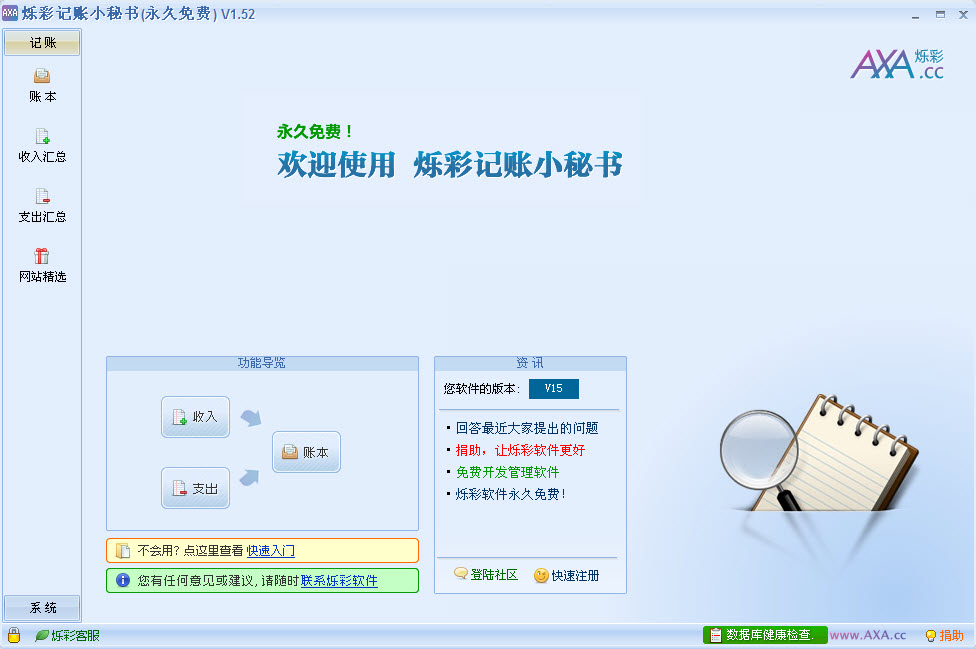Viewport: 976px width, 649px height.
Task: Click the 捐助 lightbulb in status bar
Action: click(944, 635)
